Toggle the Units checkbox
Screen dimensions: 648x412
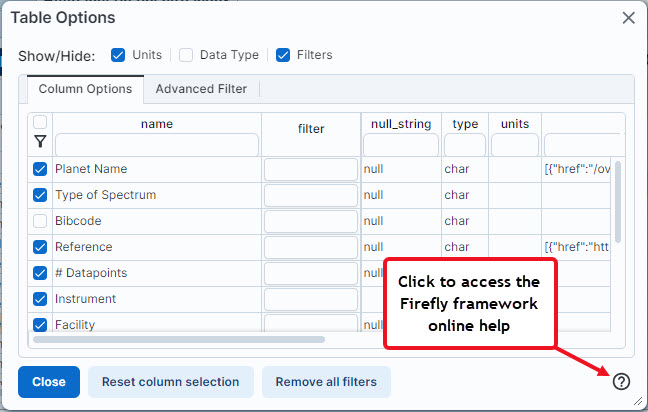coord(118,55)
